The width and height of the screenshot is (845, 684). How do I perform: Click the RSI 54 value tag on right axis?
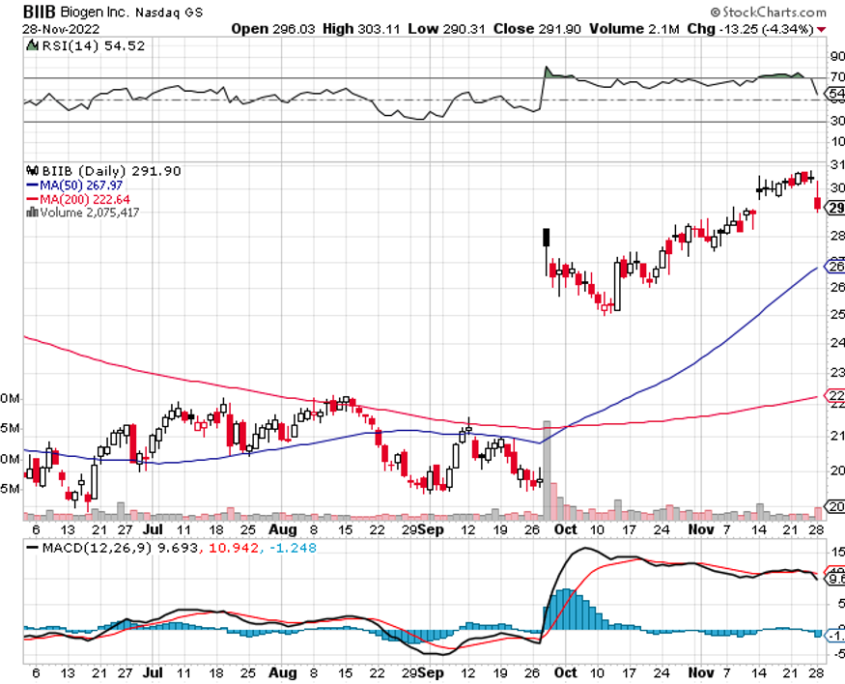[833, 93]
